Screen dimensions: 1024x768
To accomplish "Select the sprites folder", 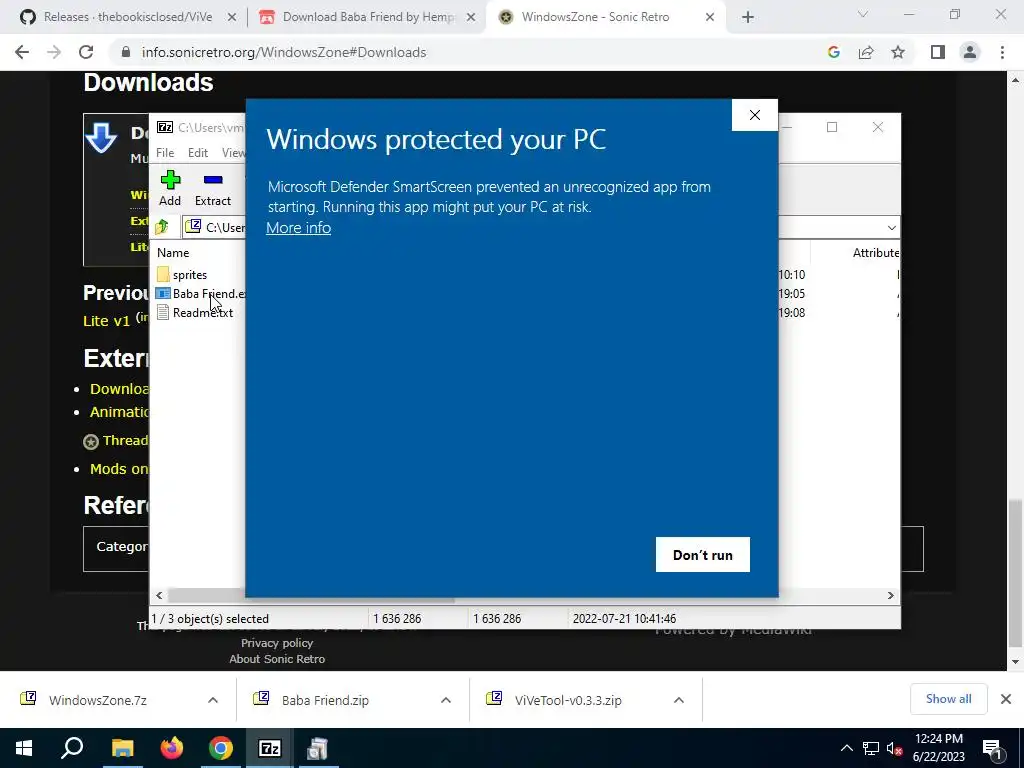I will [182, 275].
